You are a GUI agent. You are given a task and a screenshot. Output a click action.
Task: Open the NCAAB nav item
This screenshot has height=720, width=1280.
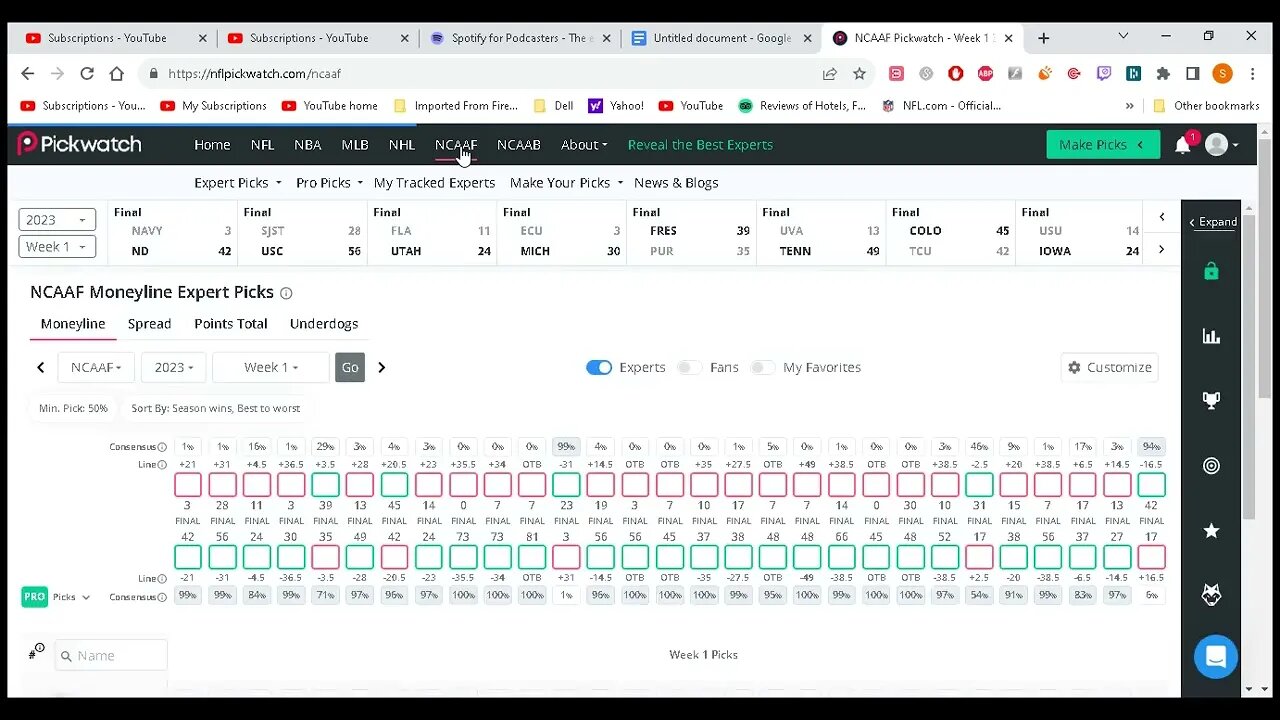click(519, 145)
